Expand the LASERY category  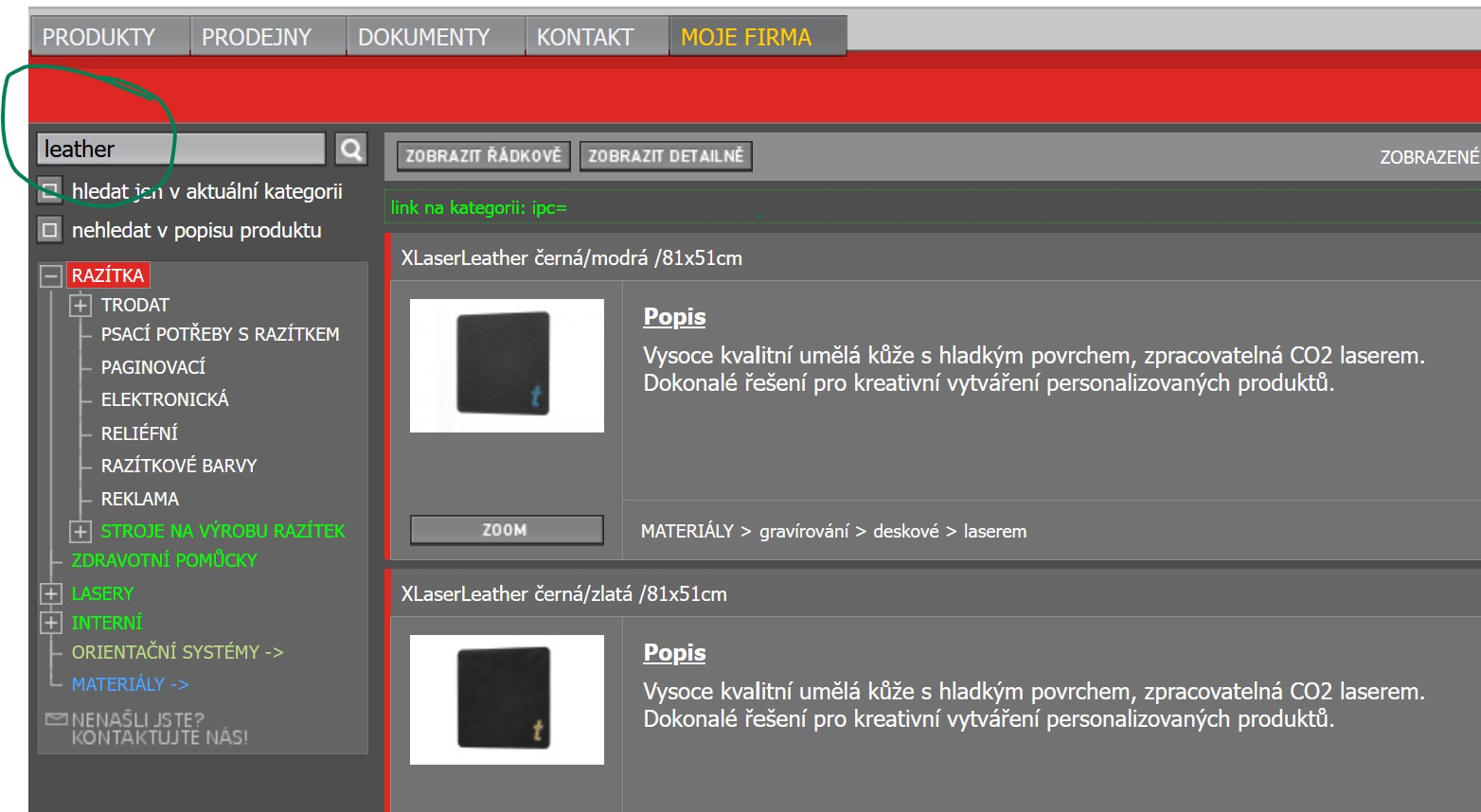51,594
